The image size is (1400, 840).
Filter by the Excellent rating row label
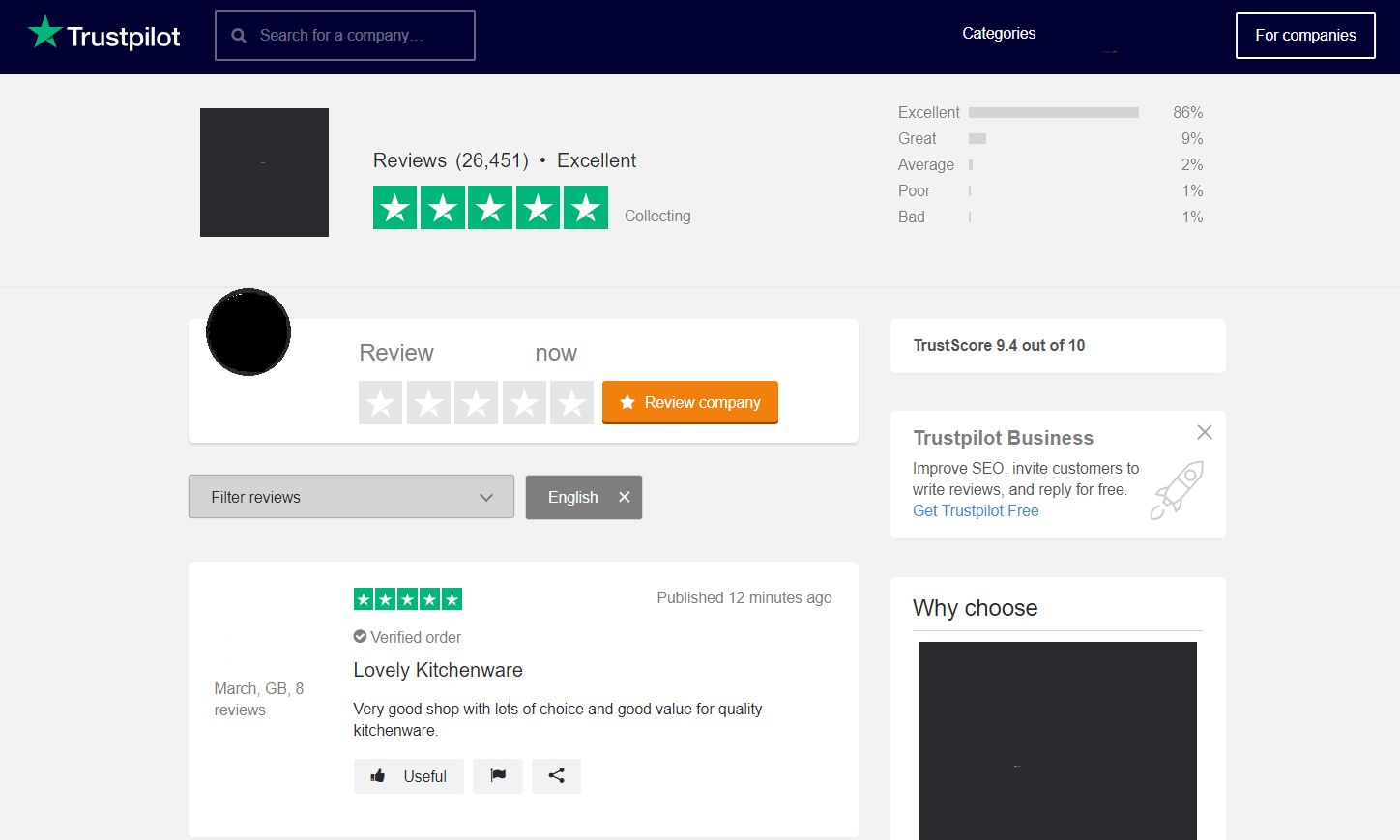pos(928,113)
